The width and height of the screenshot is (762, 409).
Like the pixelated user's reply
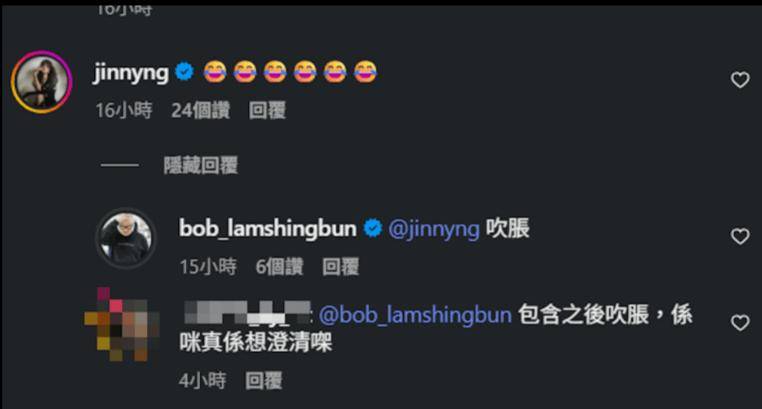tap(740, 323)
